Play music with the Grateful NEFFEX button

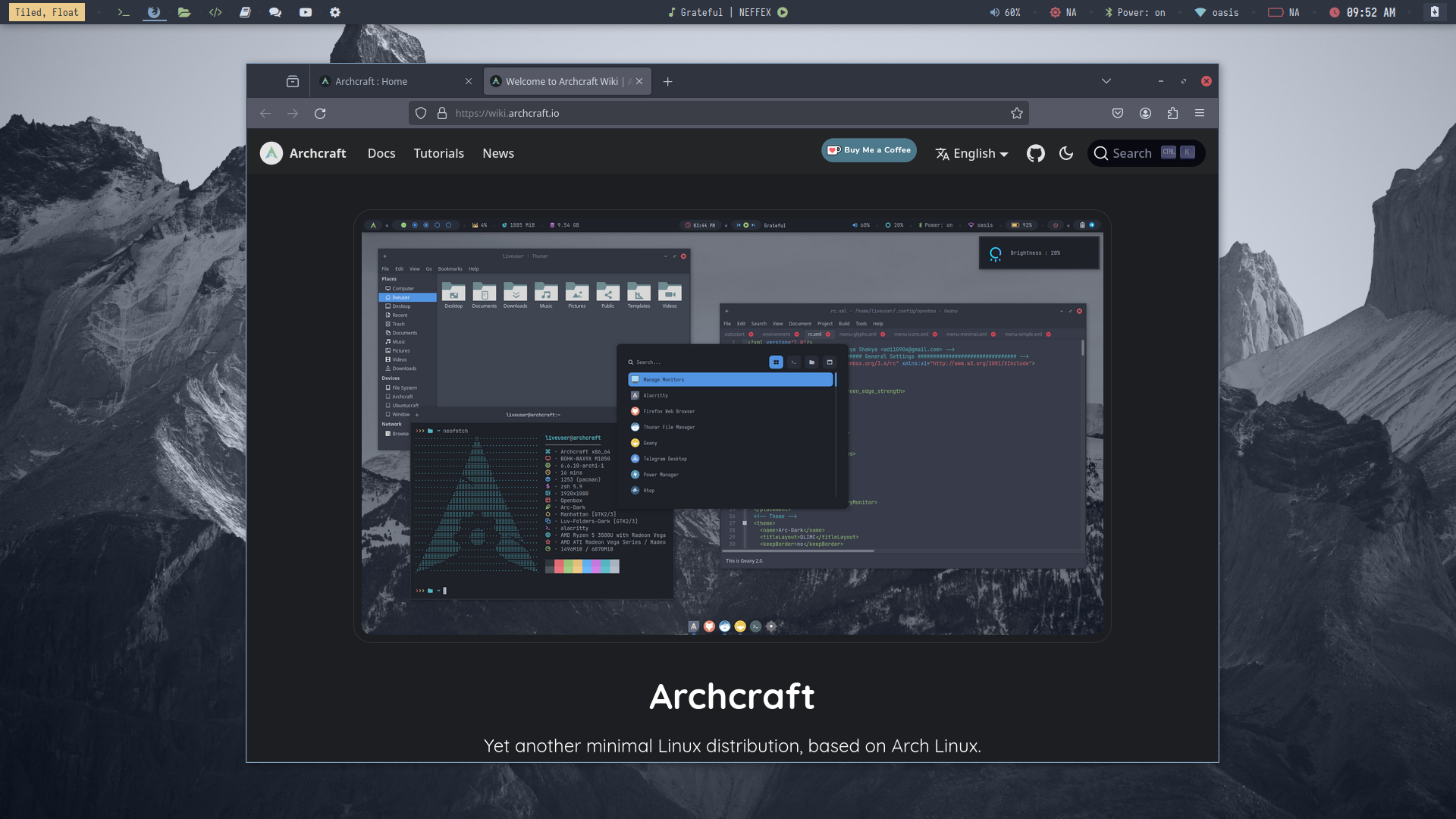783,12
